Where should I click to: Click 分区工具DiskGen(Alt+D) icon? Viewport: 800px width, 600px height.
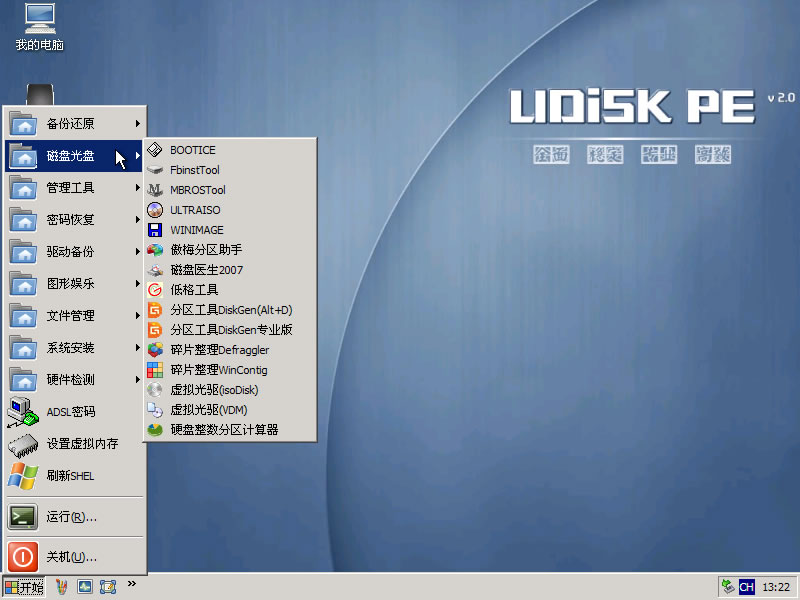click(155, 310)
